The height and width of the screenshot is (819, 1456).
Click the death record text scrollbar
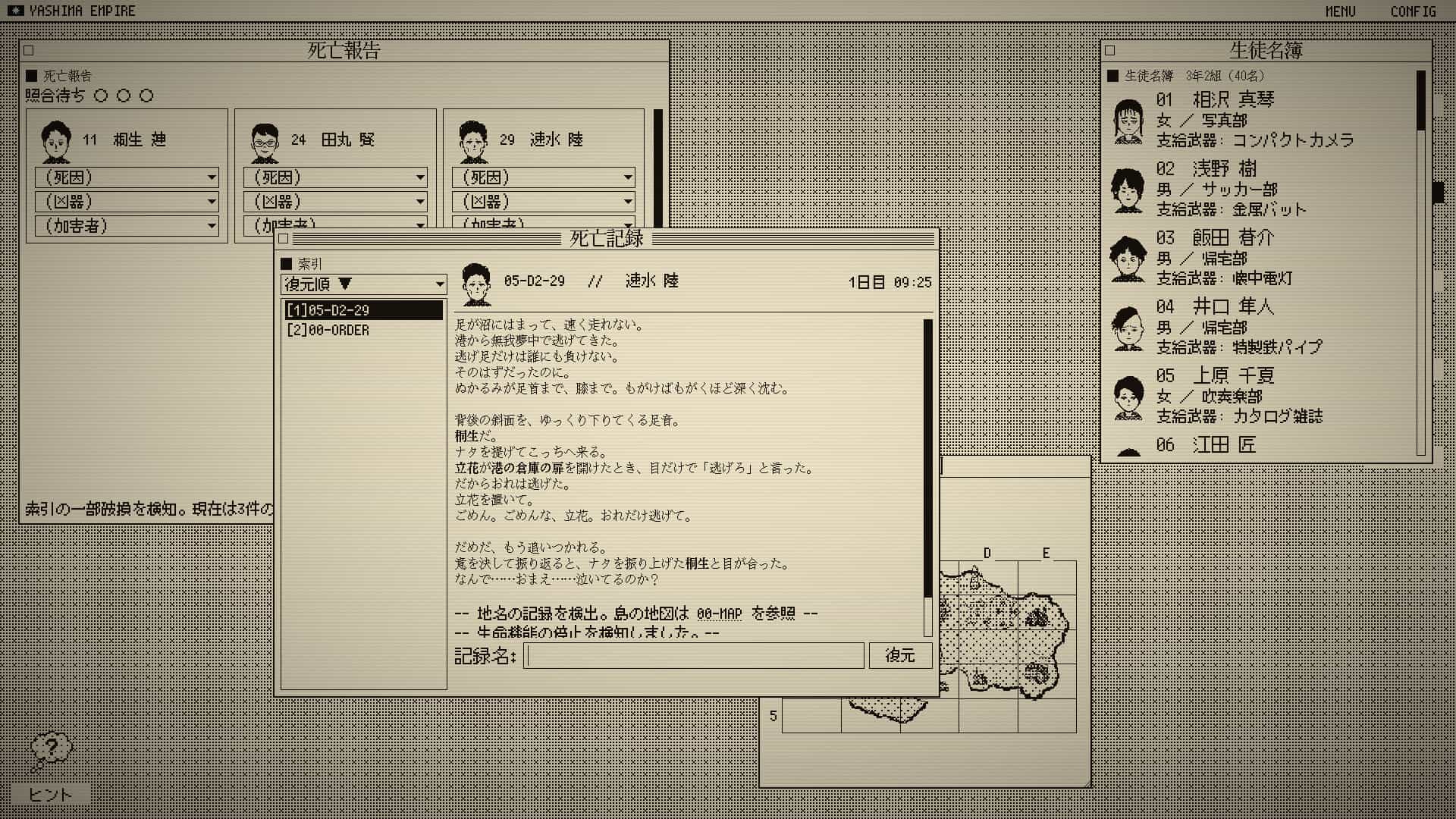pos(927,478)
